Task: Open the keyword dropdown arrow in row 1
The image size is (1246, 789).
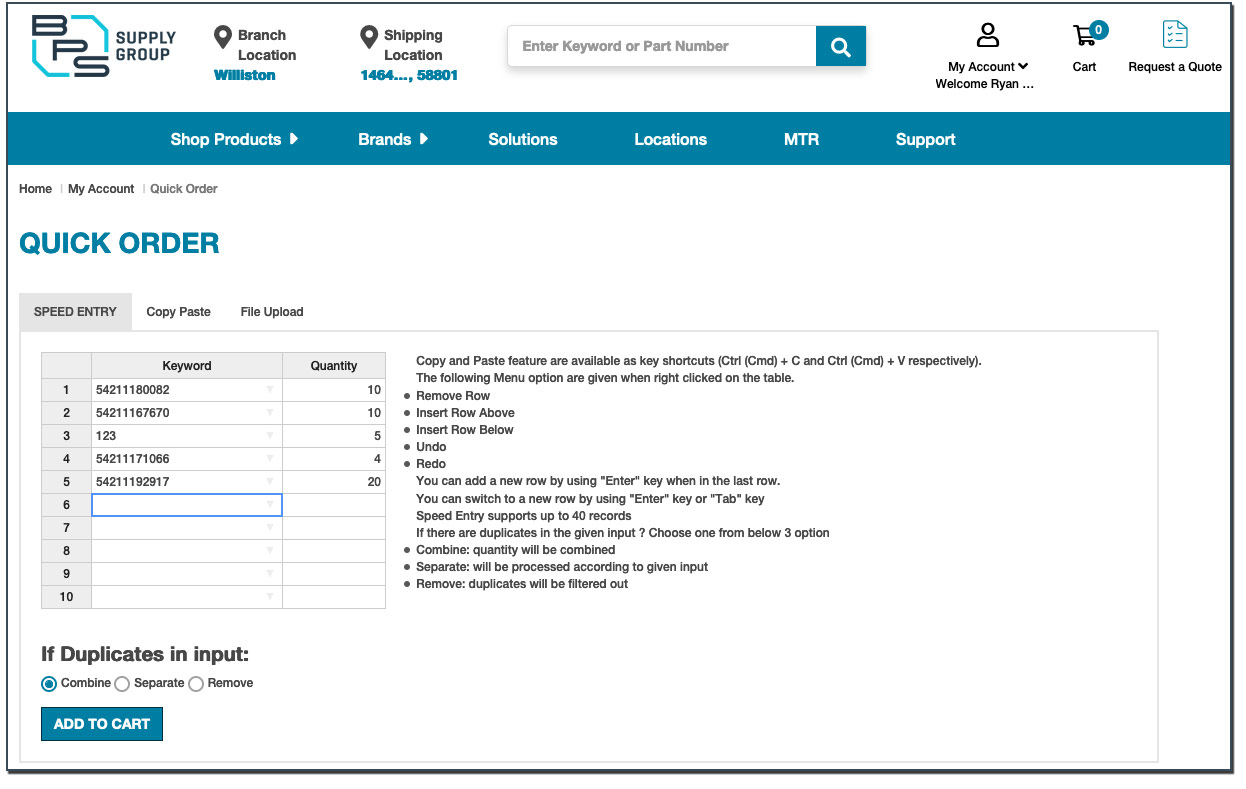Action: click(x=270, y=390)
